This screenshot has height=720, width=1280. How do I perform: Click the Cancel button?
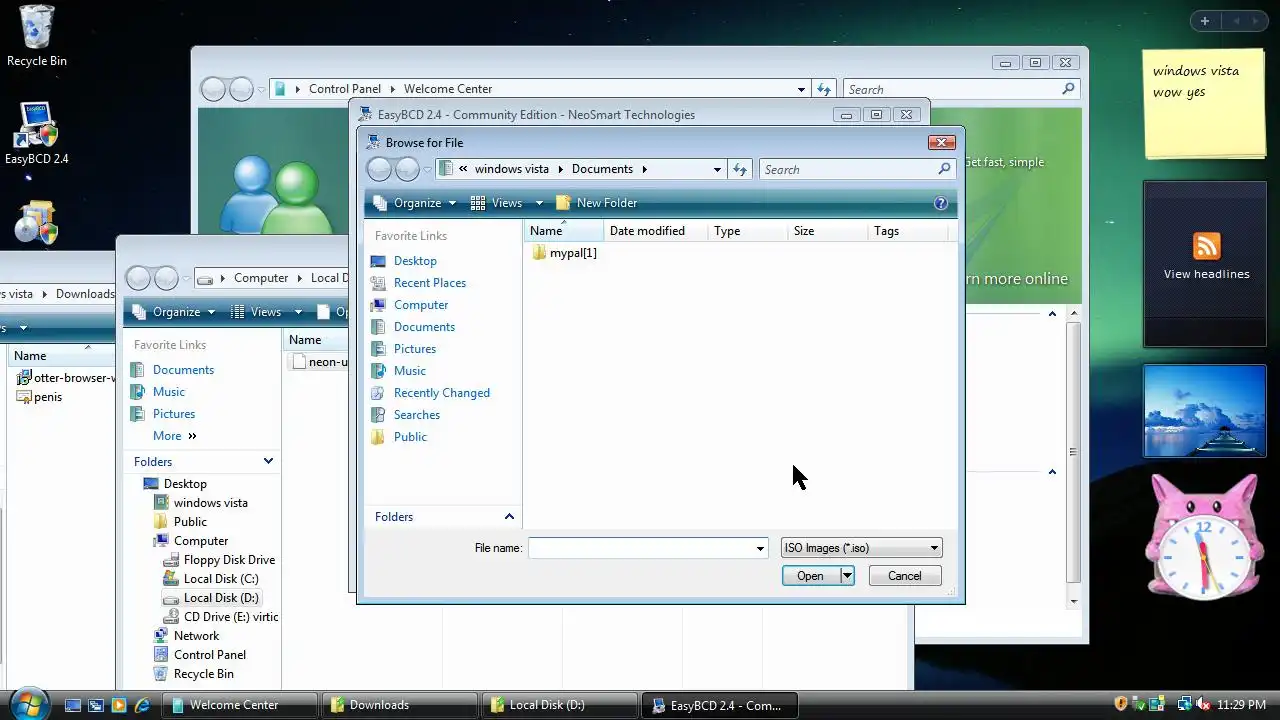coord(905,576)
